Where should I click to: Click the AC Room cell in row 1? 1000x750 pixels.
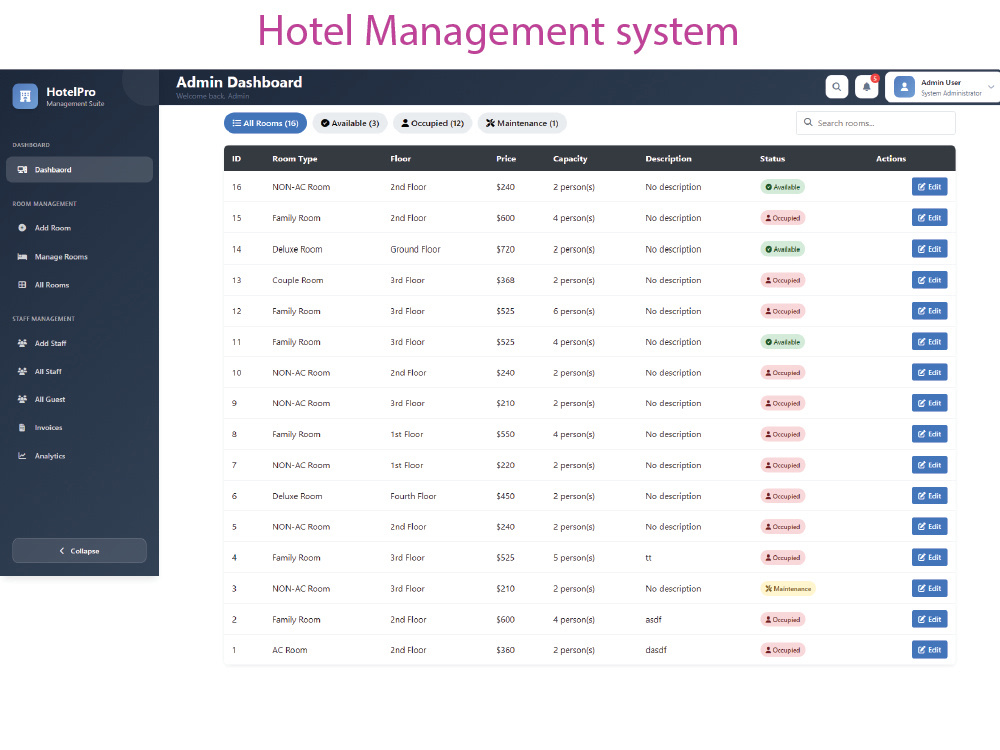pos(290,650)
